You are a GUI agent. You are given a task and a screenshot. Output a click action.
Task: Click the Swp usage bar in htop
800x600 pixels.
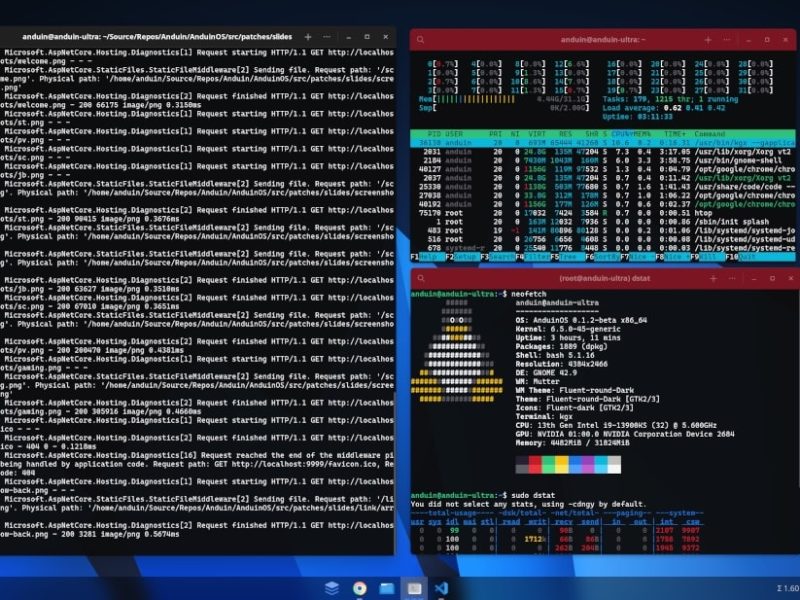pyautogui.click(x=504, y=108)
